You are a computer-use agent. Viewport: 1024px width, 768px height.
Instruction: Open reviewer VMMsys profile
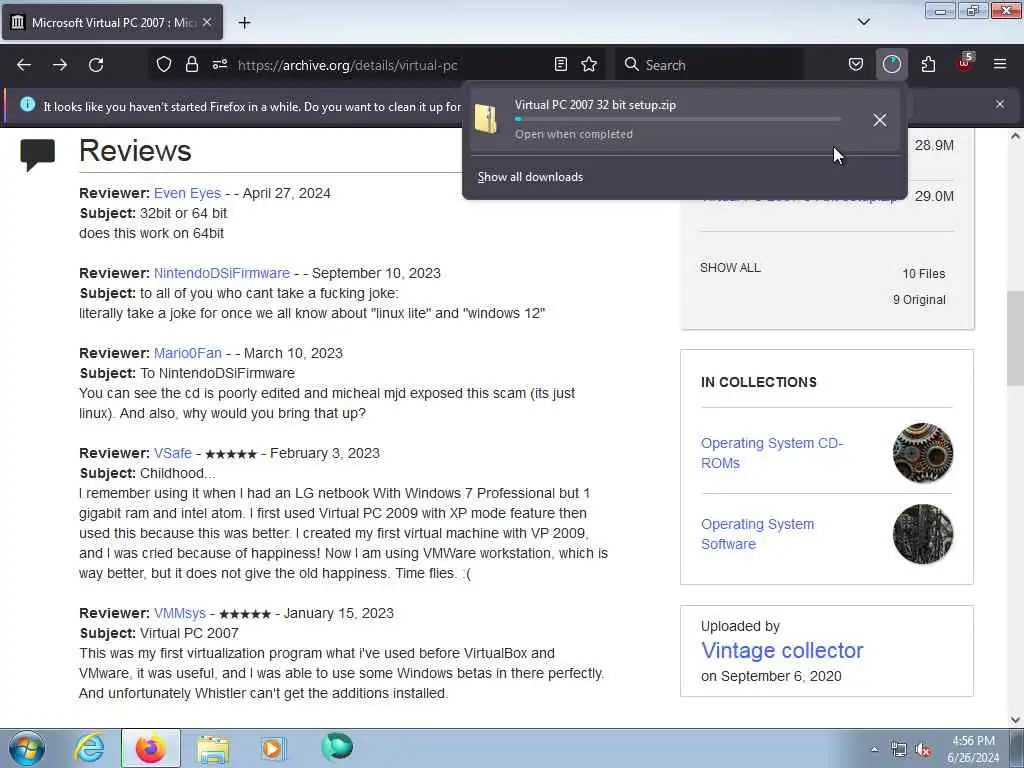click(x=180, y=613)
